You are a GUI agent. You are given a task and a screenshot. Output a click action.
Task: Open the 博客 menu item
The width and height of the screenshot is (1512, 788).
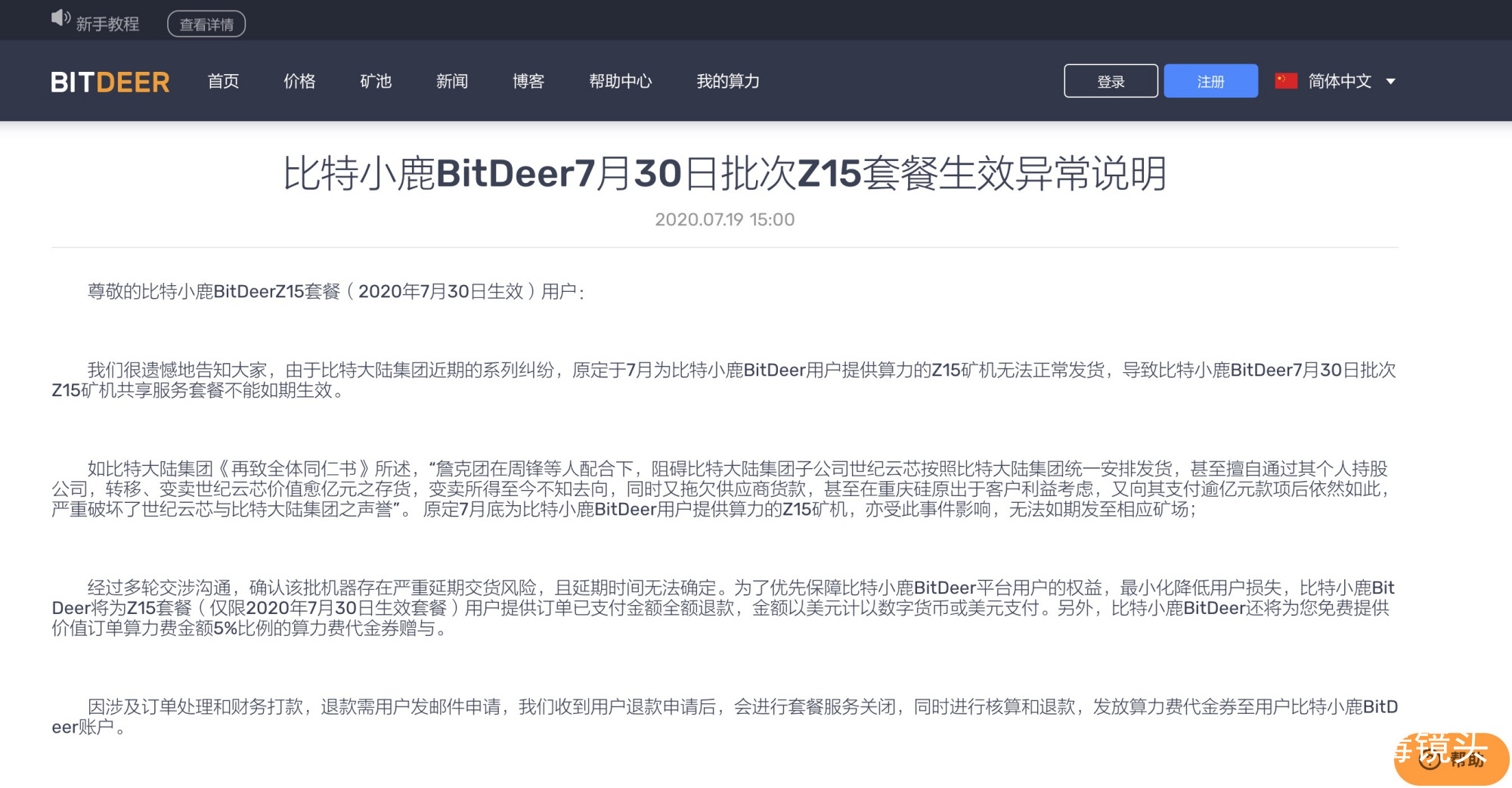coord(528,81)
